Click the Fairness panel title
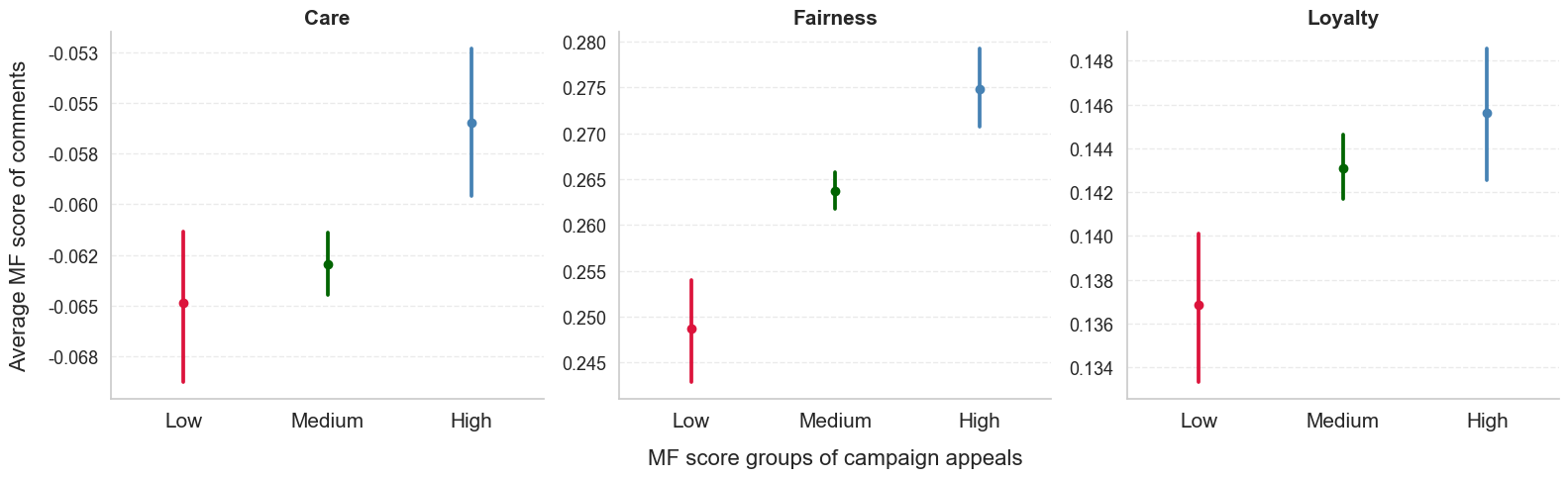This screenshot has height=478, width=1568. [x=835, y=18]
